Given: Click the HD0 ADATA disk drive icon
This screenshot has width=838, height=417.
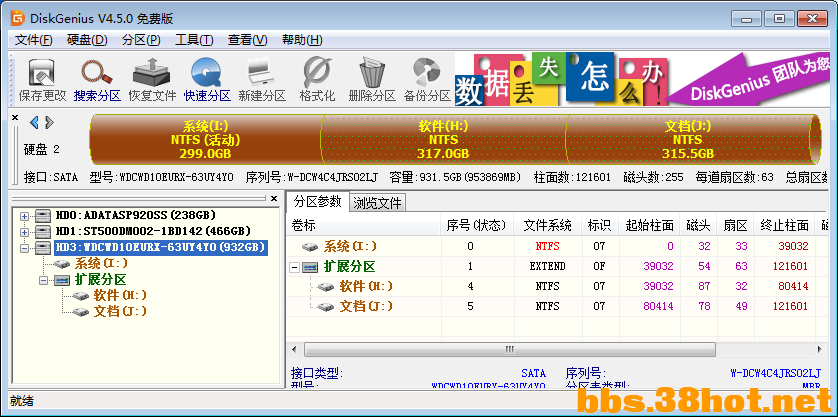Looking at the screenshot, I should tap(43, 216).
